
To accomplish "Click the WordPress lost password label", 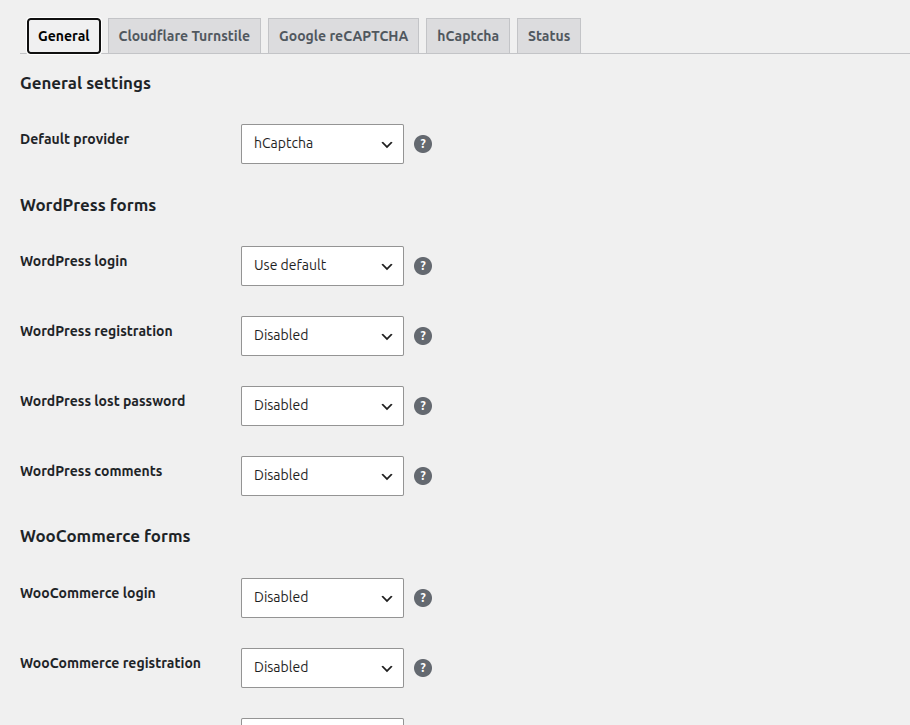I will [x=103, y=401].
